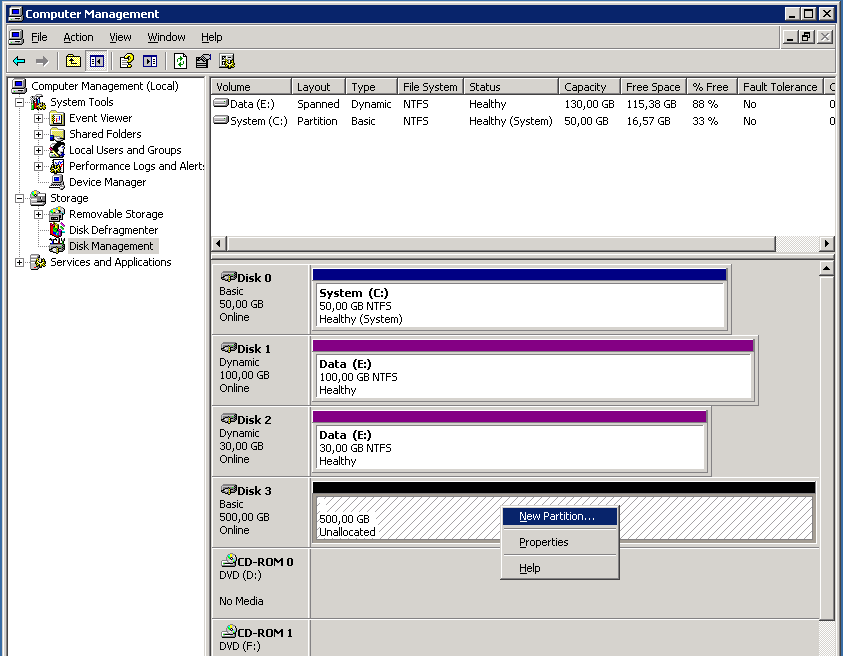Image resolution: width=843 pixels, height=656 pixels.
Task: Open the Help toolbar icon with question mark
Action: 127,61
